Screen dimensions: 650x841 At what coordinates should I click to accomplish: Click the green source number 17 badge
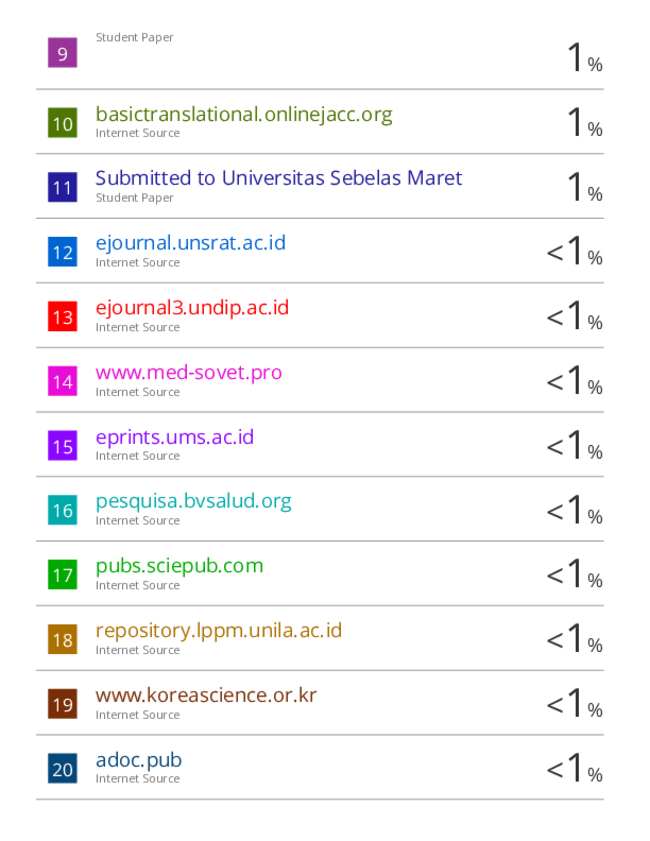[x=62, y=574]
